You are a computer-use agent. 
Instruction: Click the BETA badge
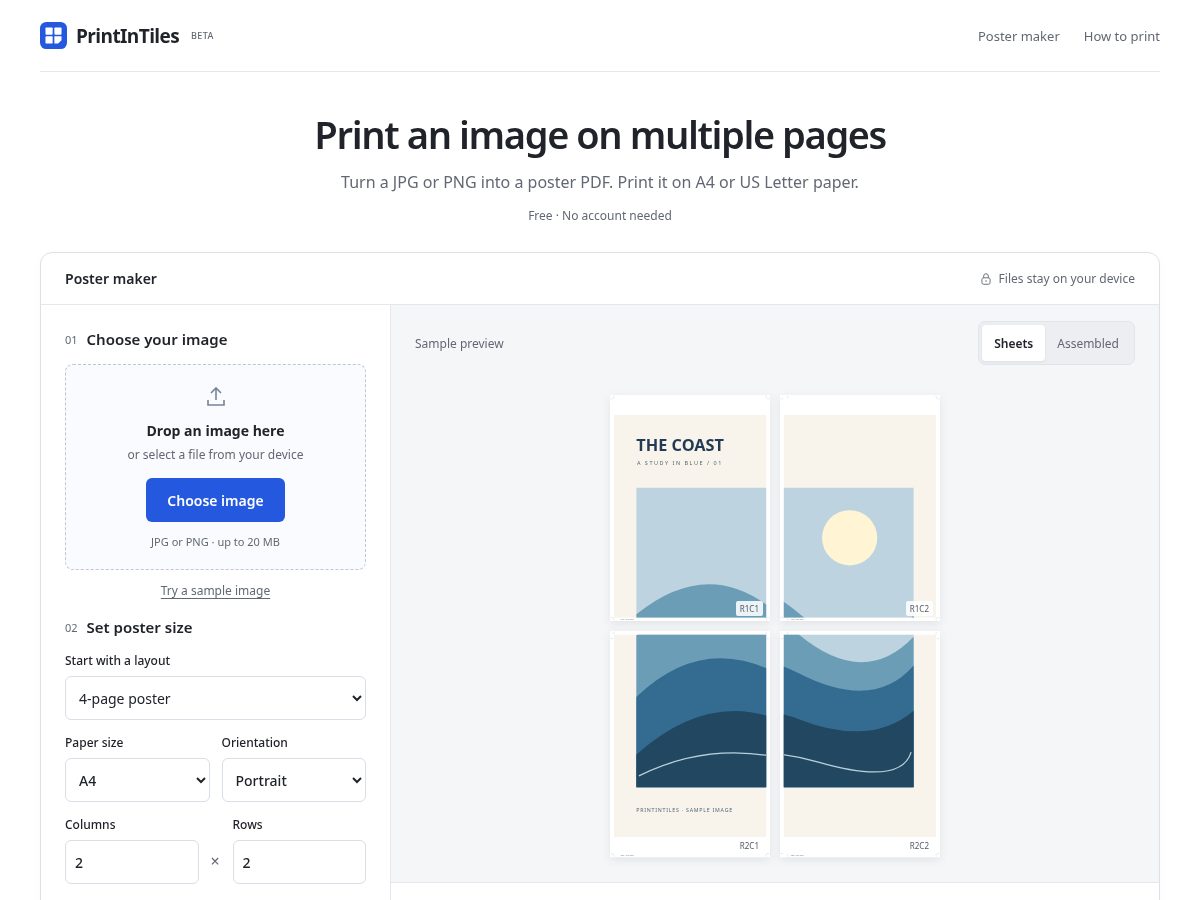click(202, 36)
